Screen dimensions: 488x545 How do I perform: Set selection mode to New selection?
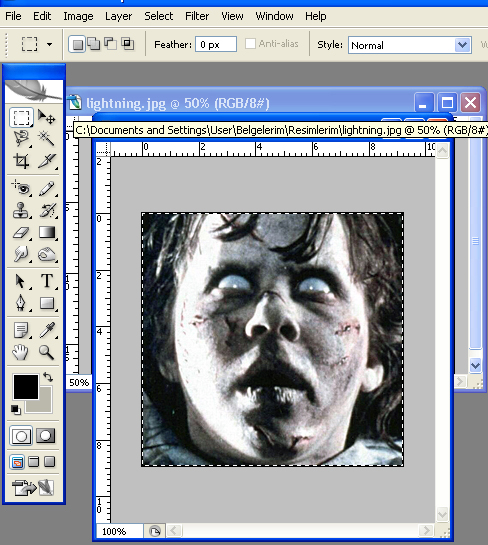coord(77,44)
